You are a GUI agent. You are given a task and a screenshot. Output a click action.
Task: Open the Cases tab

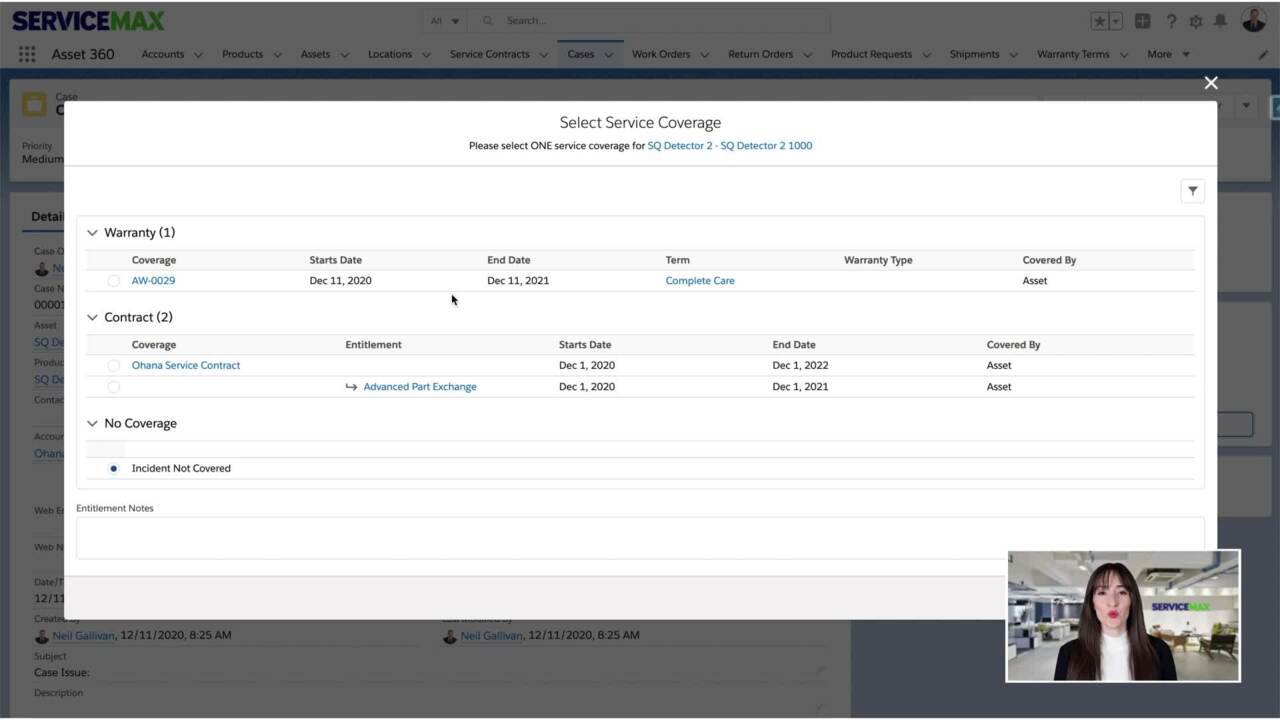pyautogui.click(x=580, y=54)
